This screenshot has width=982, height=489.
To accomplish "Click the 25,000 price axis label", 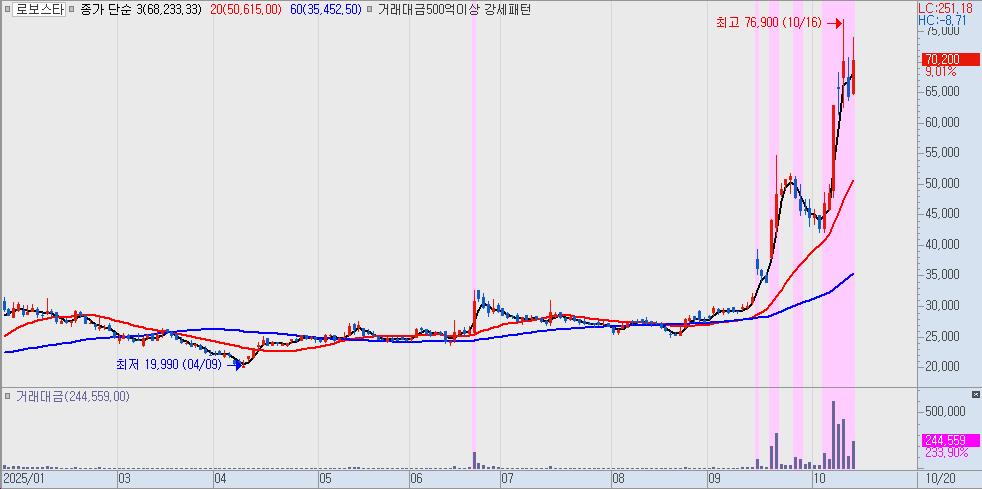I will (x=943, y=336).
